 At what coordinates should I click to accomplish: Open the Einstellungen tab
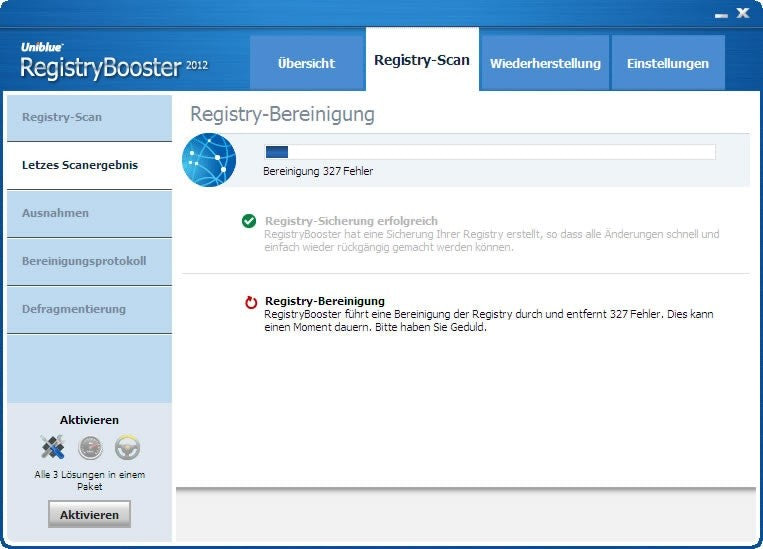click(668, 63)
